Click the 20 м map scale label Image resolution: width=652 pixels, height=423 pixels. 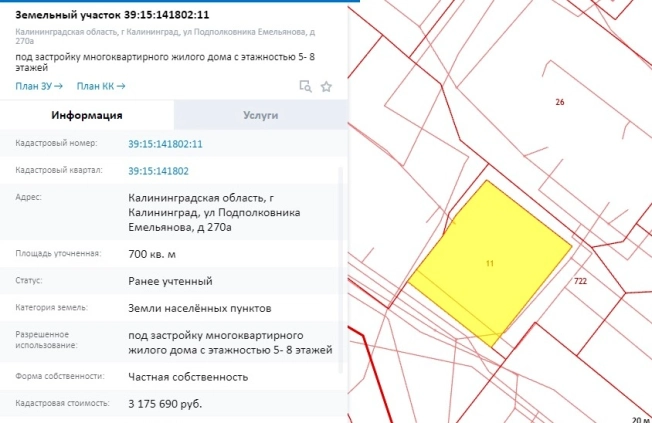pyautogui.click(x=642, y=419)
